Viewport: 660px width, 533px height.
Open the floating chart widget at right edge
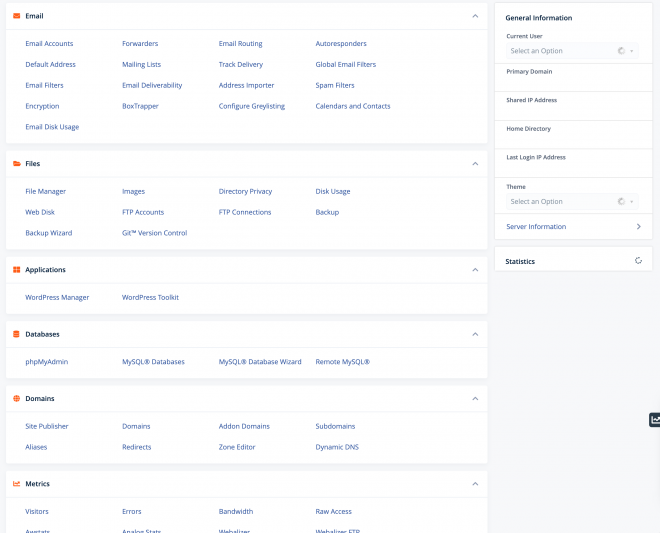coord(655,420)
